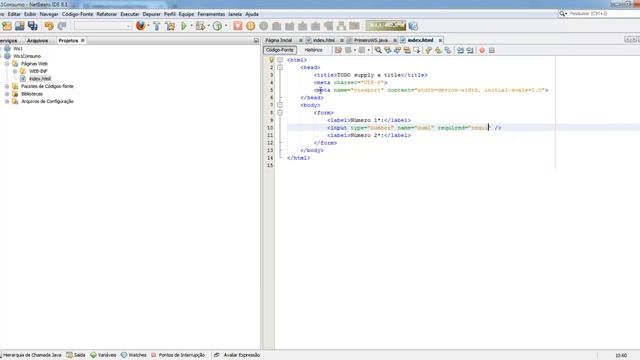
Task: Click the lightbulb hint icon on line 1
Action: [271, 60]
